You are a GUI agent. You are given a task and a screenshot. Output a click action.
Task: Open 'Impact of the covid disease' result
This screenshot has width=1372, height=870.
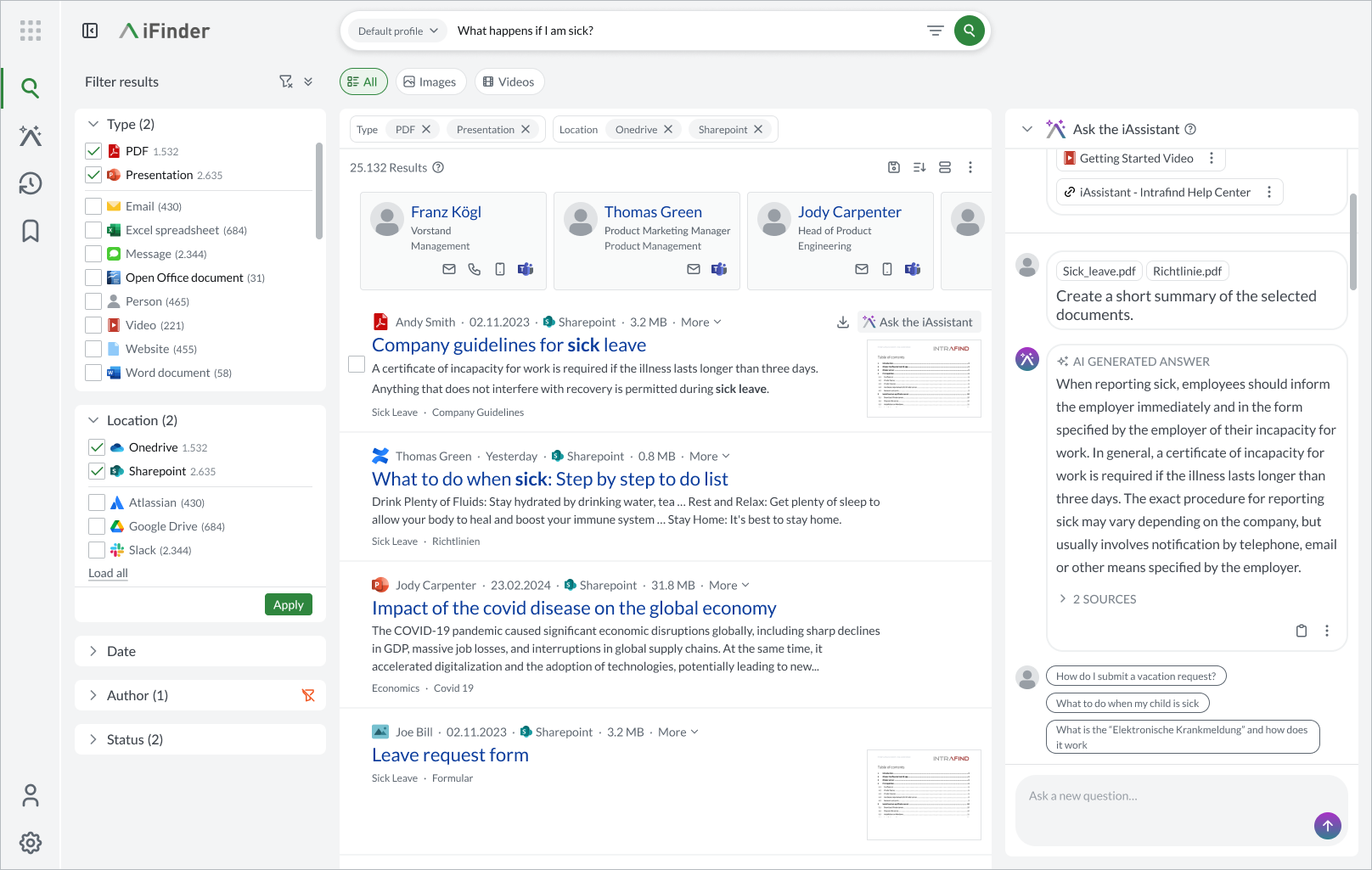574,608
